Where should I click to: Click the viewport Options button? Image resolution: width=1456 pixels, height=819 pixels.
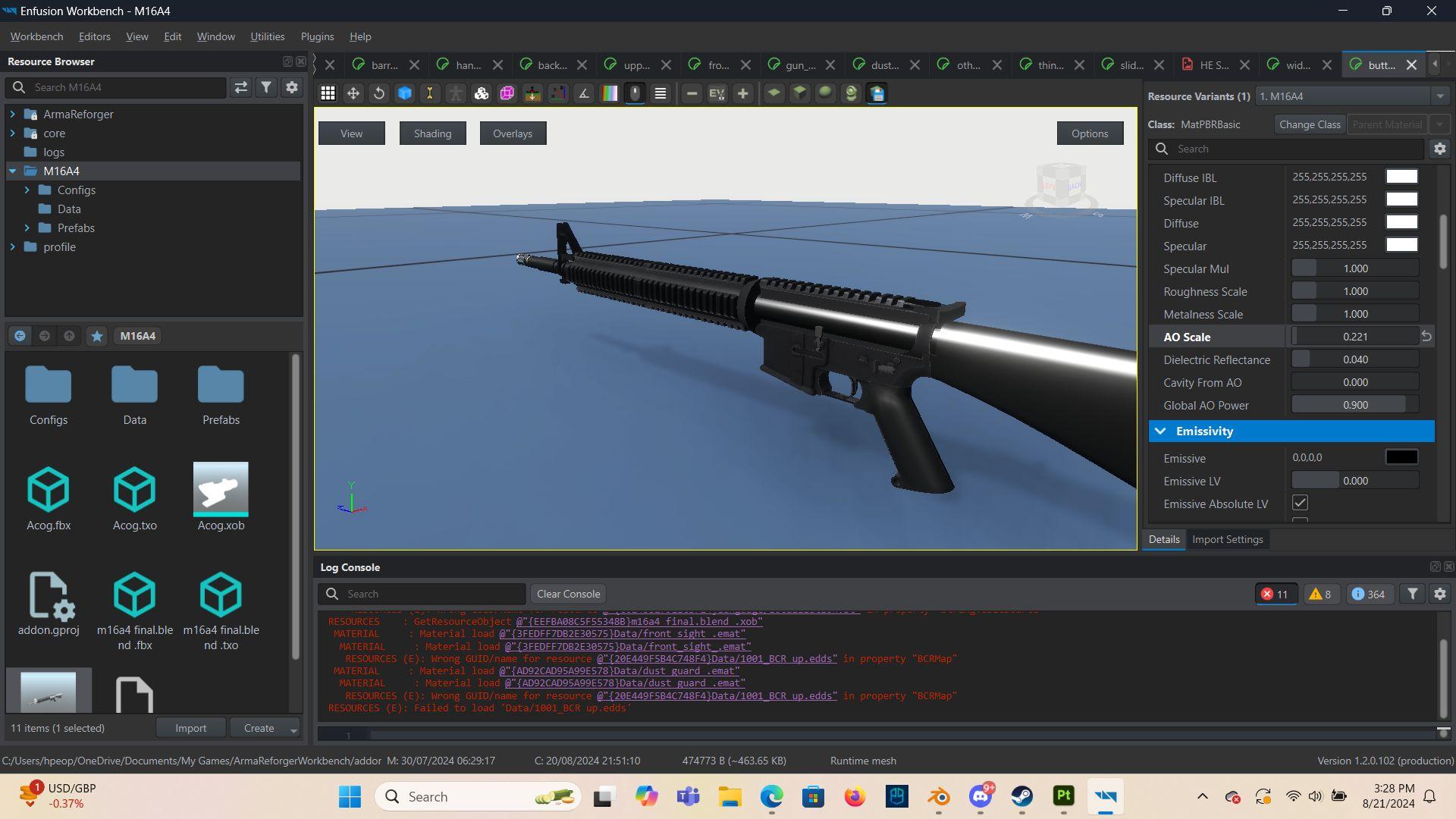pos(1090,133)
